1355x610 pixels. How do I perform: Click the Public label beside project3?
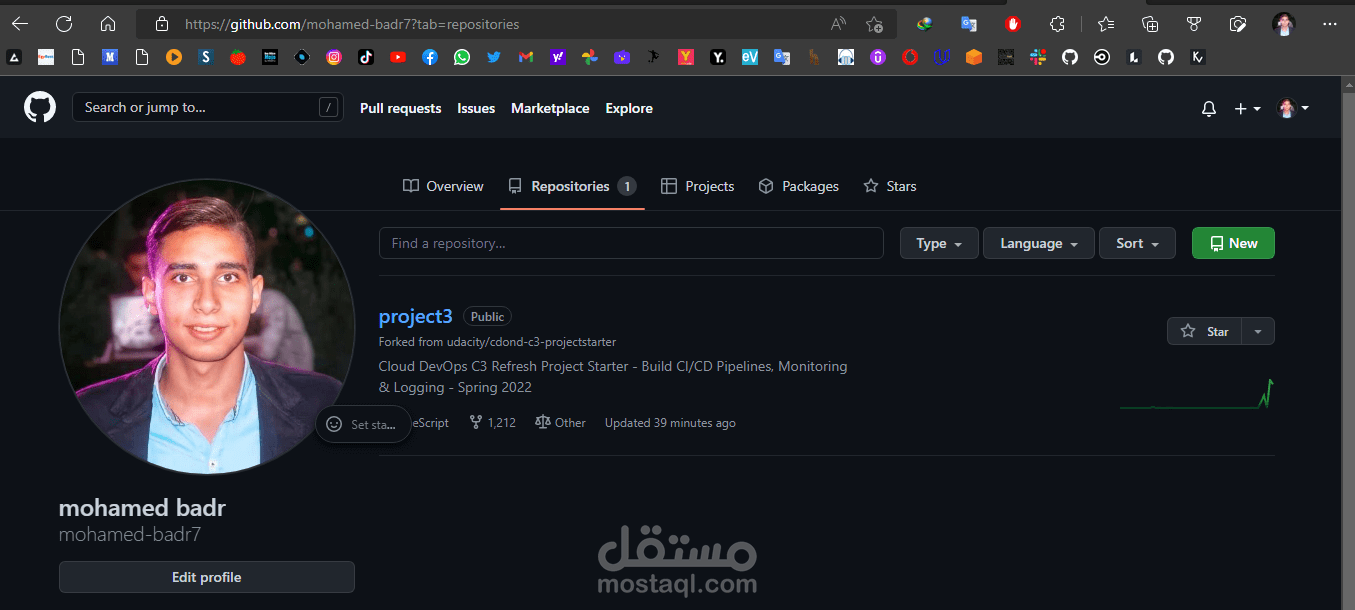click(x=487, y=316)
